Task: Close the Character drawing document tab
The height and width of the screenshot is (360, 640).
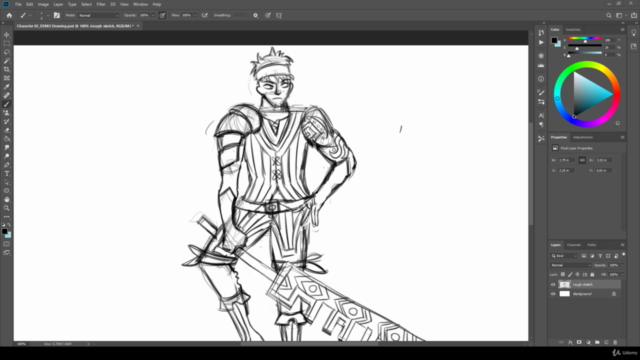Action: click(x=138, y=26)
